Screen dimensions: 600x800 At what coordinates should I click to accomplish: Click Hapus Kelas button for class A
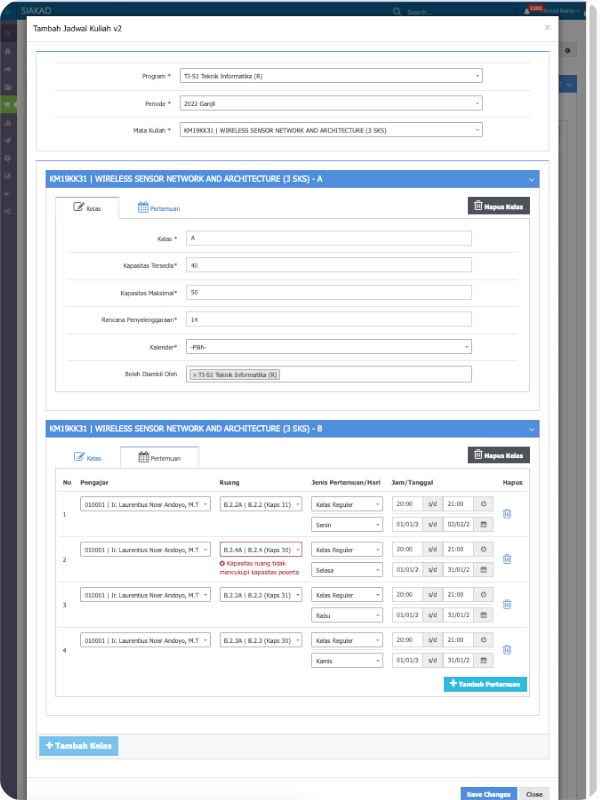coord(498,206)
